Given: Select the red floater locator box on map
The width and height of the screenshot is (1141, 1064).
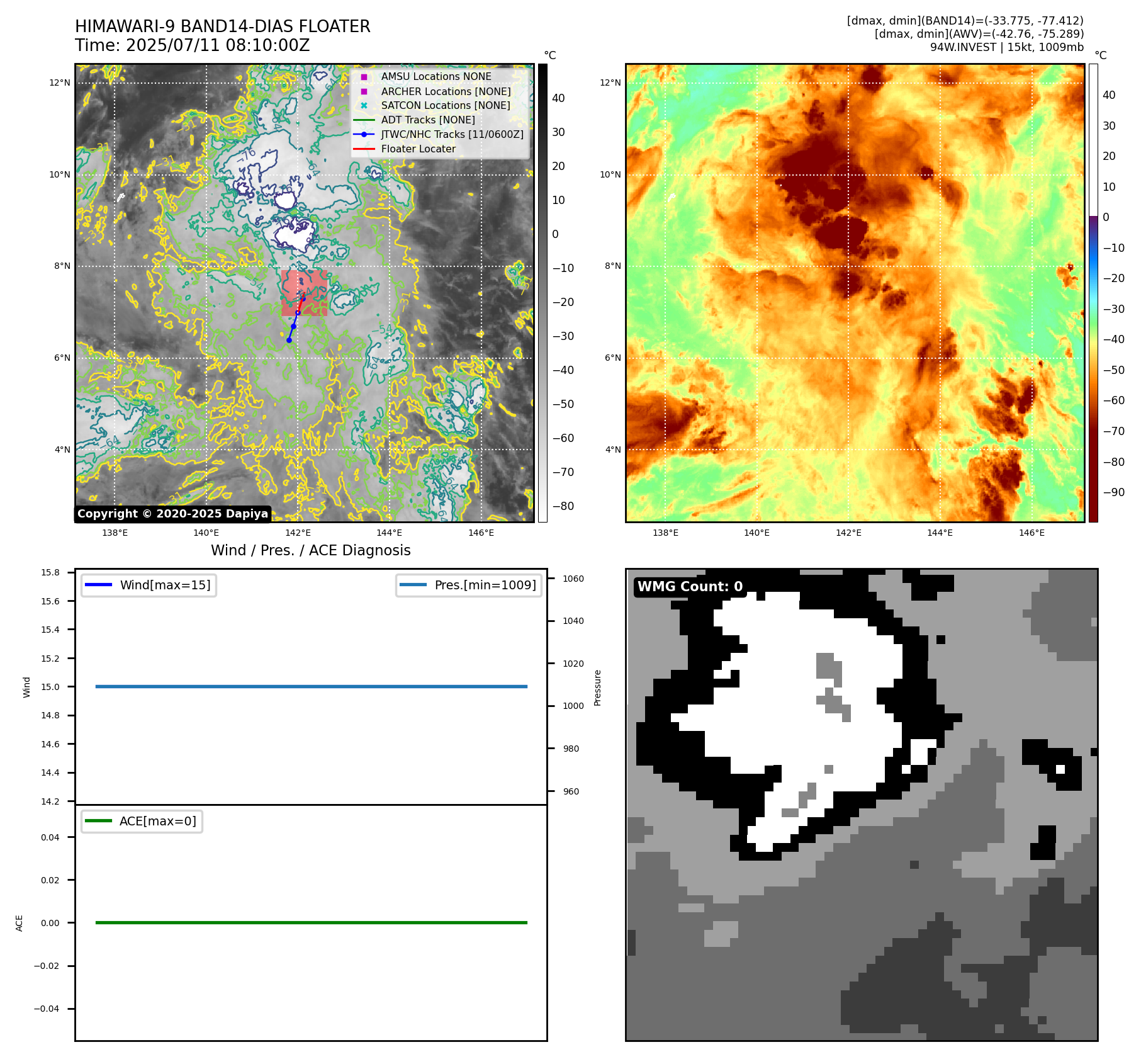Looking at the screenshot, I should pos(305,293).
